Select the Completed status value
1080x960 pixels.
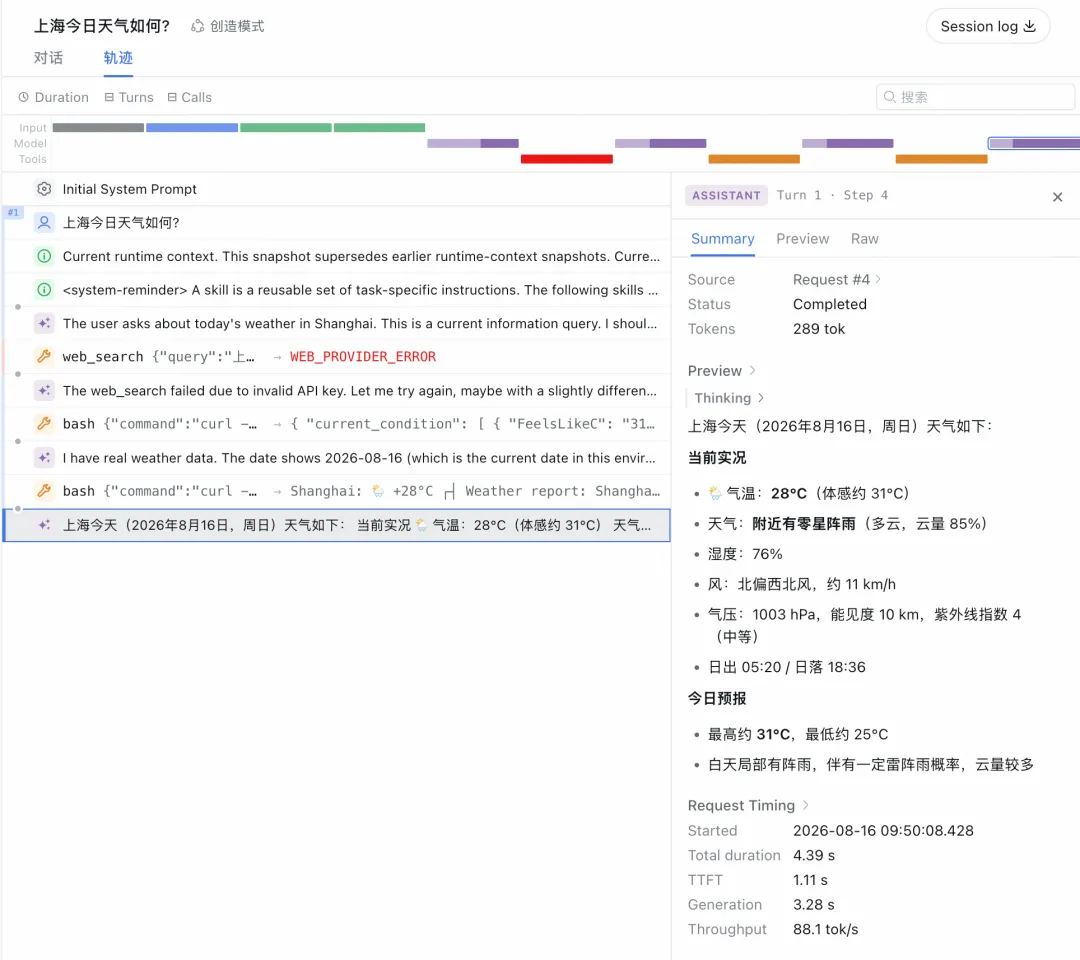coord(830,304)
